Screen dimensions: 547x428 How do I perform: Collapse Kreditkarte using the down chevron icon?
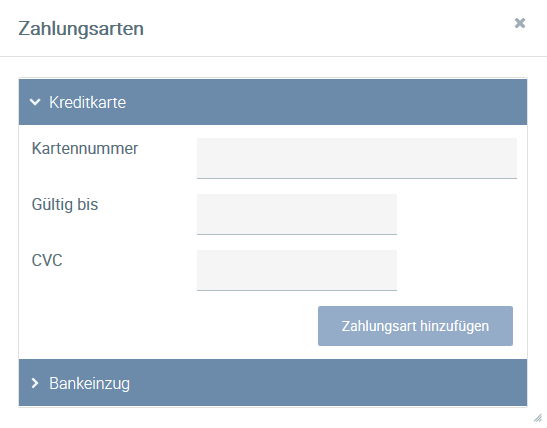pos(35,102)
